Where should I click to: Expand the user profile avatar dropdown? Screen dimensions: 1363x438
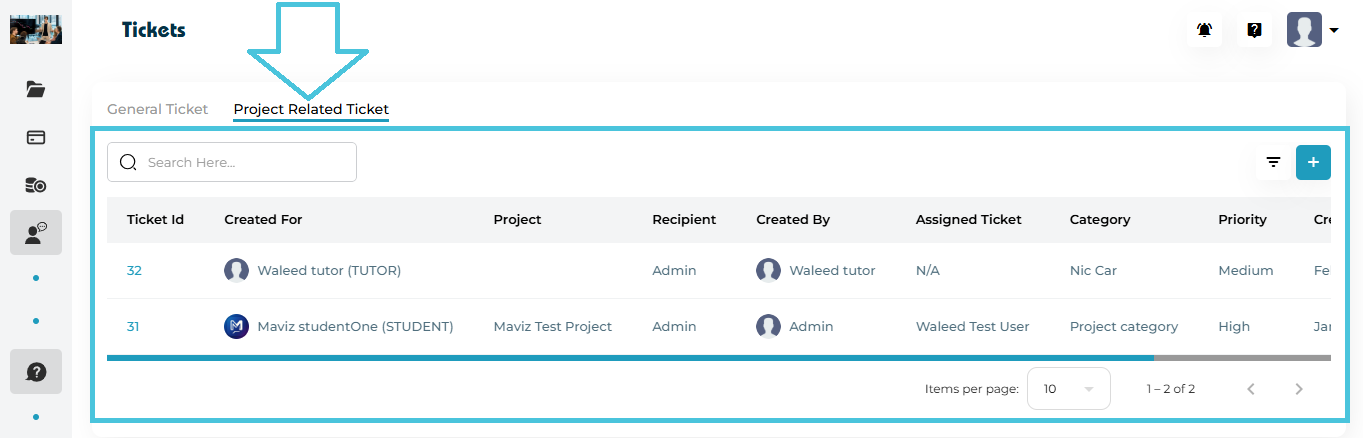(x=1313, y=30)
